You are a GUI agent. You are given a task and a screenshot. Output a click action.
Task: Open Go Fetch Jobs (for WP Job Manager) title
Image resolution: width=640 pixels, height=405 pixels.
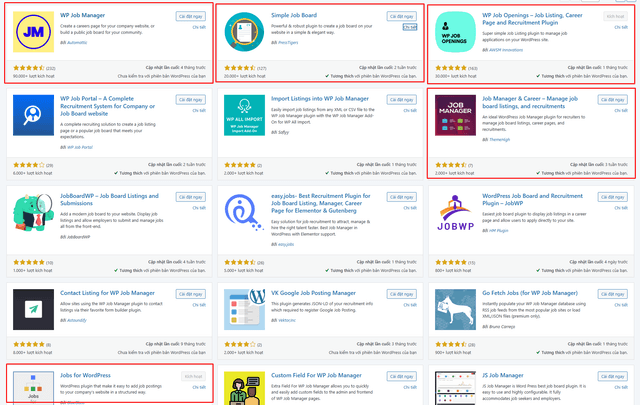pos(530,293)
